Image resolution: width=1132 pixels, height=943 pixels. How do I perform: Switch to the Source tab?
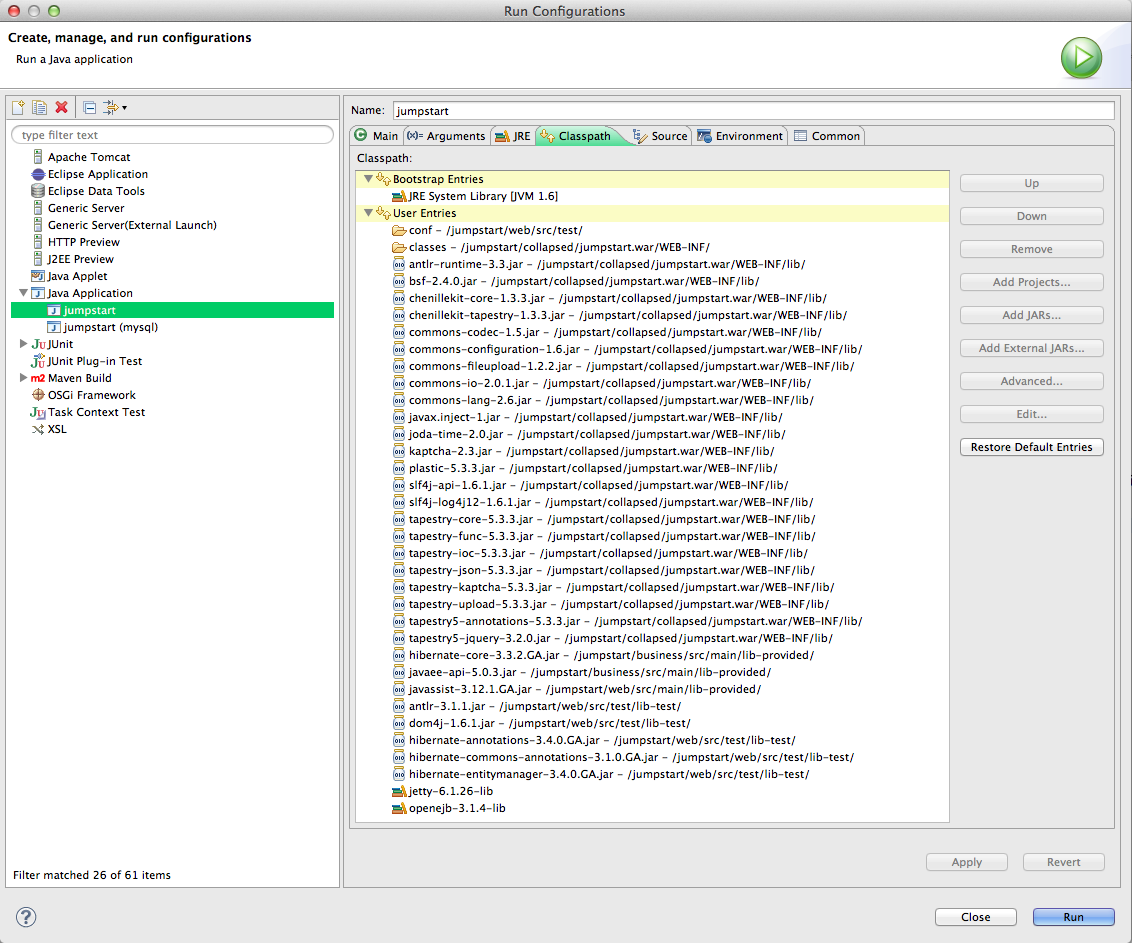(660, 136)
